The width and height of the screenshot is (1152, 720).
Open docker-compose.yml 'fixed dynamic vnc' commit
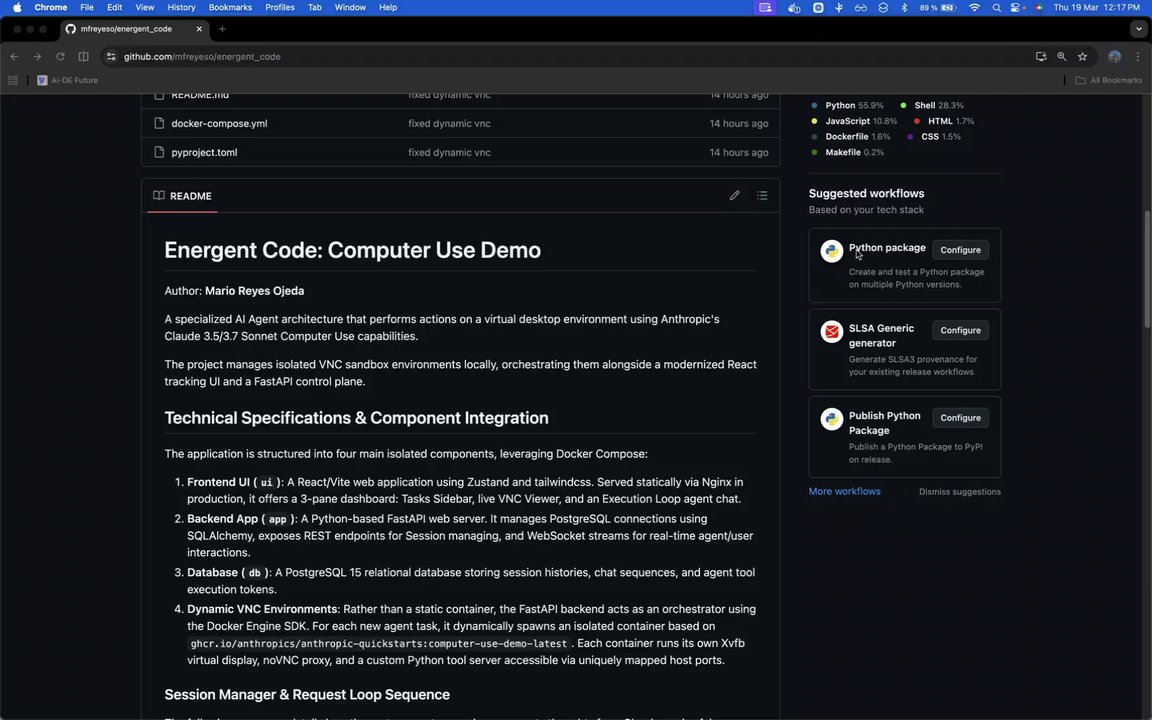[450, 123]
